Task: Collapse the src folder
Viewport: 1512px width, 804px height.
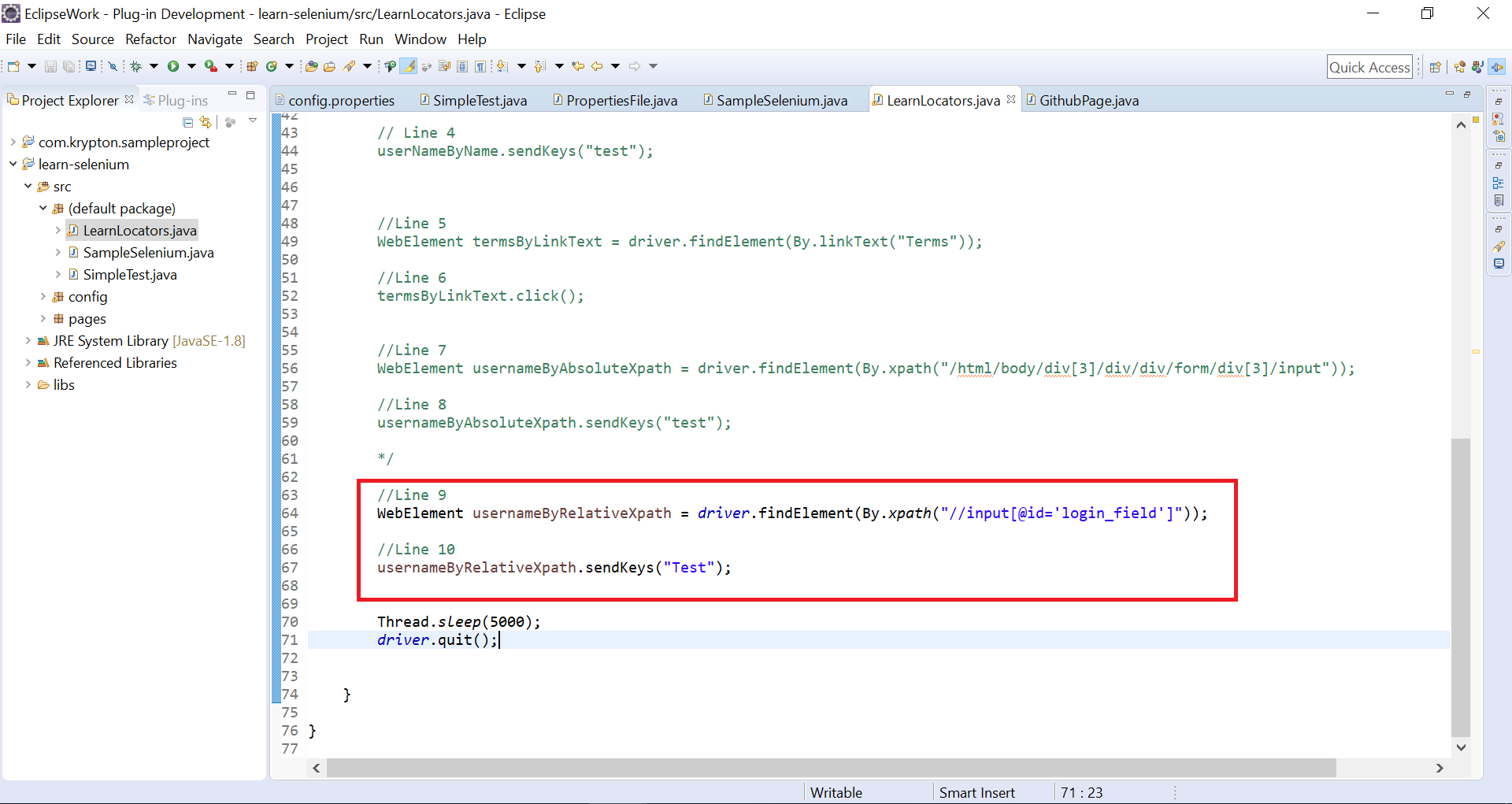Action: point(28,186)
